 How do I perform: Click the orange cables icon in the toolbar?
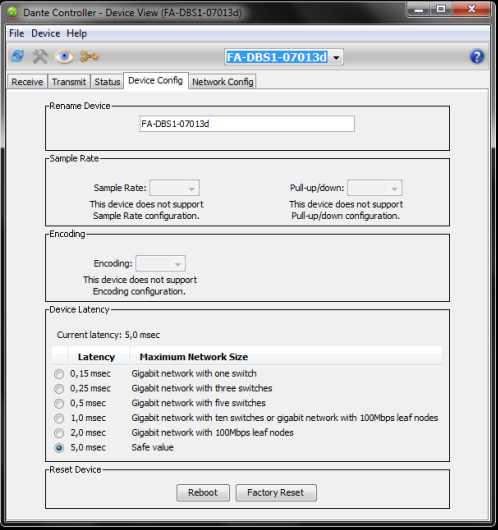(x=89, y=56)
